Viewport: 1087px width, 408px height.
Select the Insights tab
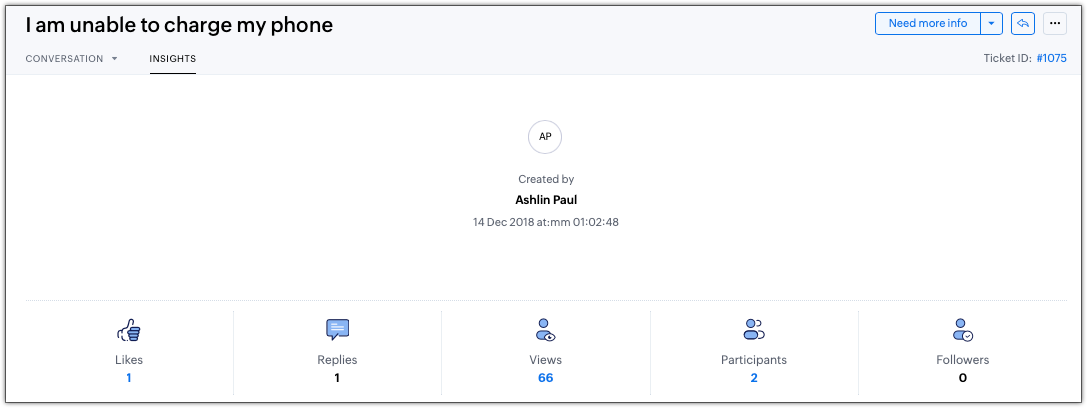pos(172,59)
